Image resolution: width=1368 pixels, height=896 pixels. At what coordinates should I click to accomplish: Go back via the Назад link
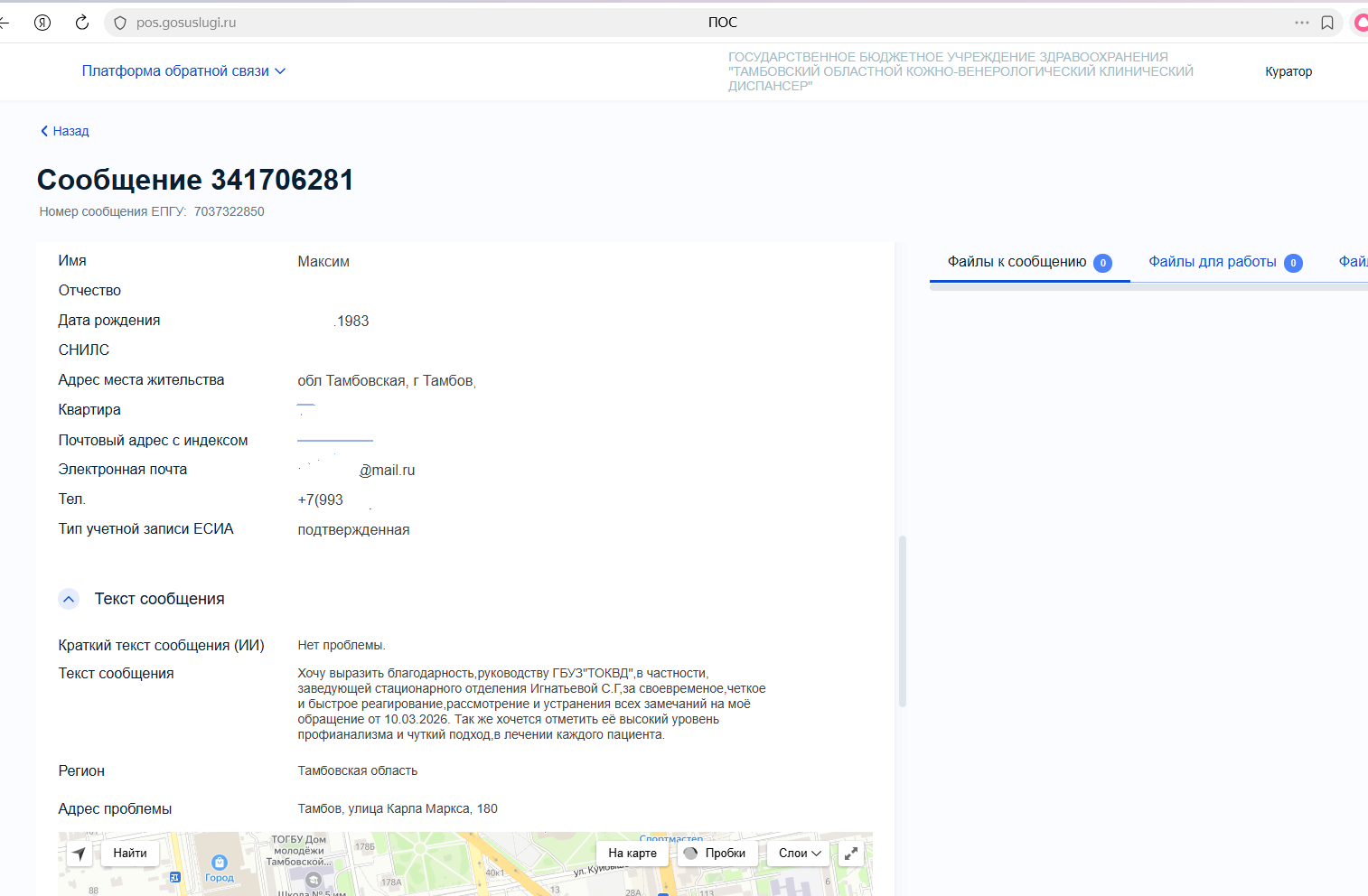(65, 131)
